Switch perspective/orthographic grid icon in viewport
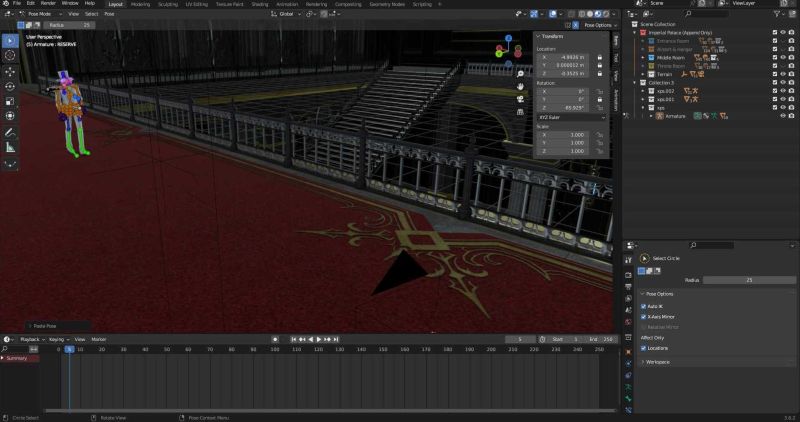 (x=520, y=112)
